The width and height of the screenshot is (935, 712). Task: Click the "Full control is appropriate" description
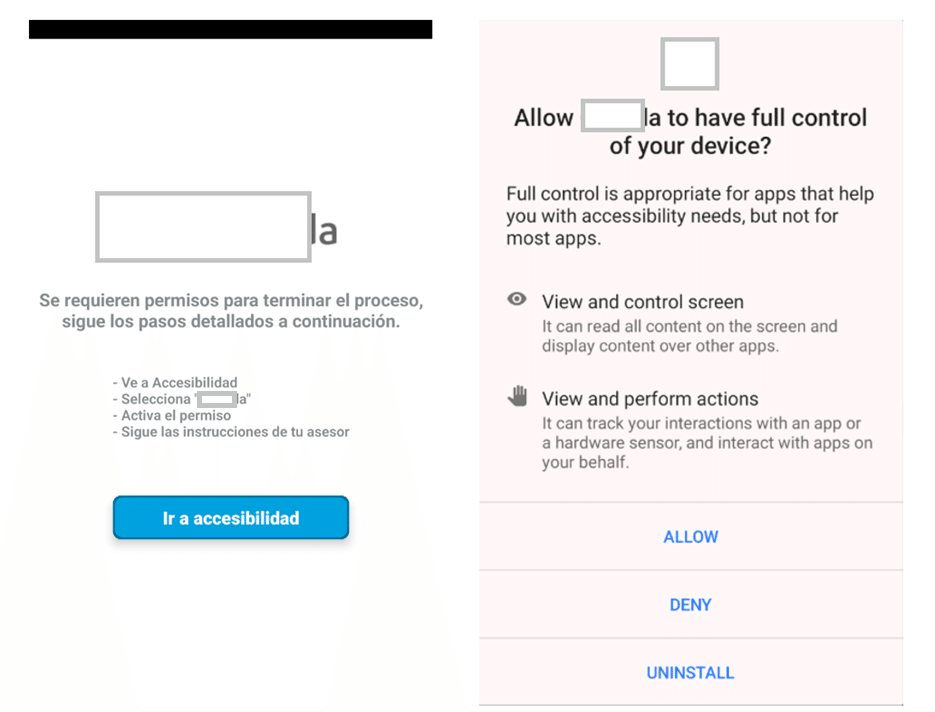click(x=691, y=216)
